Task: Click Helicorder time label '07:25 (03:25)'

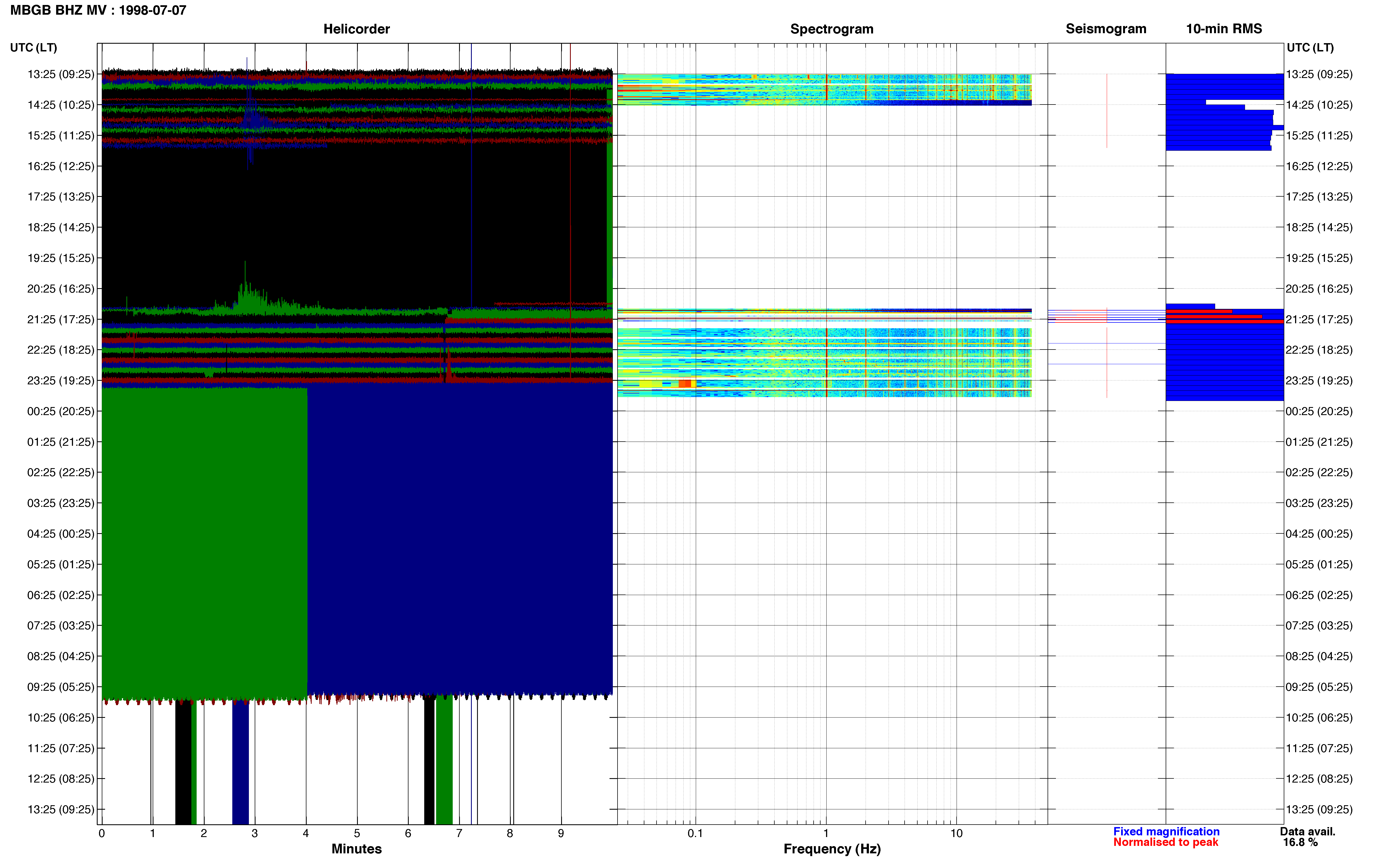Action: (61, 625)
